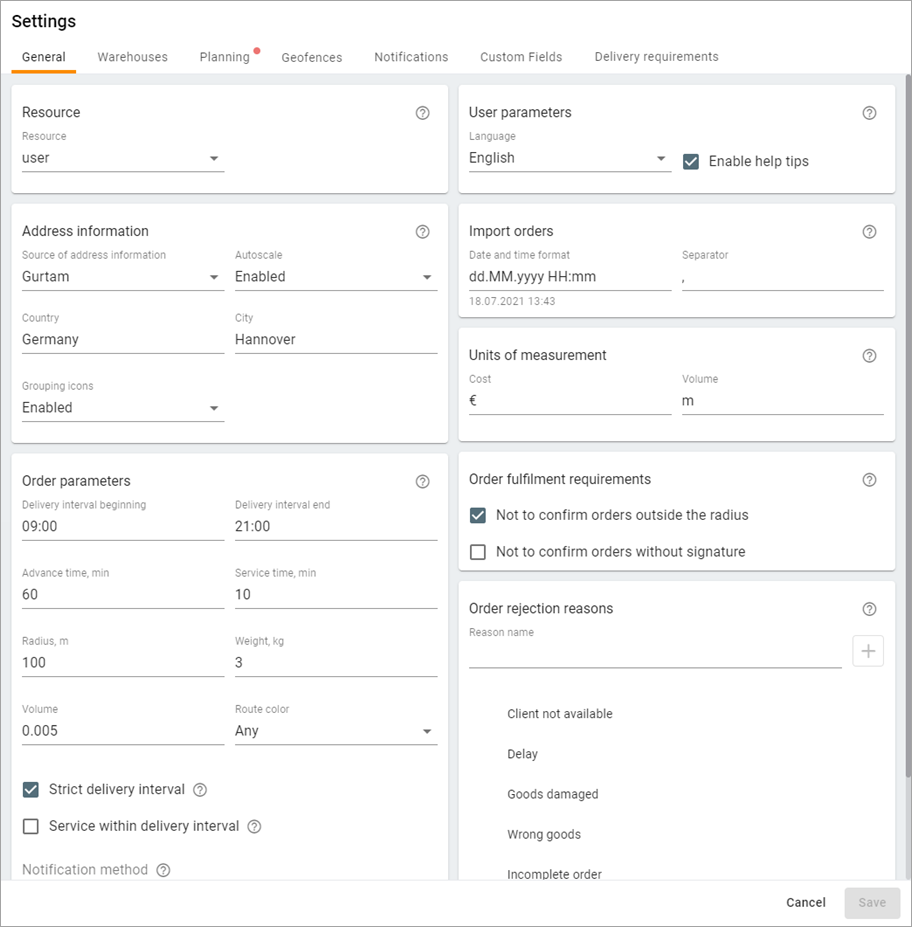Viewport: 912px width, 927px height.
Task: Open Order rejection reasons help
Action: click(869, 609)
